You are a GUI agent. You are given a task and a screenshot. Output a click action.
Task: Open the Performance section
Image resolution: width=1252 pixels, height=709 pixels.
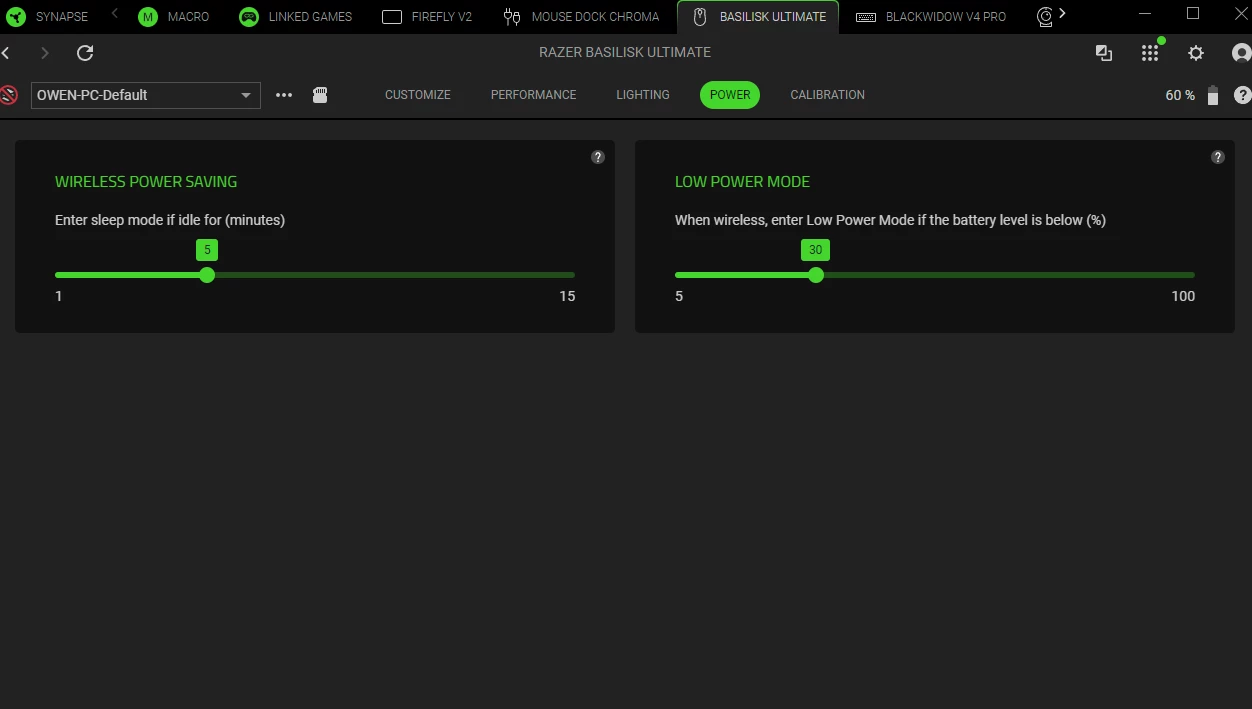tap(534, 95)
